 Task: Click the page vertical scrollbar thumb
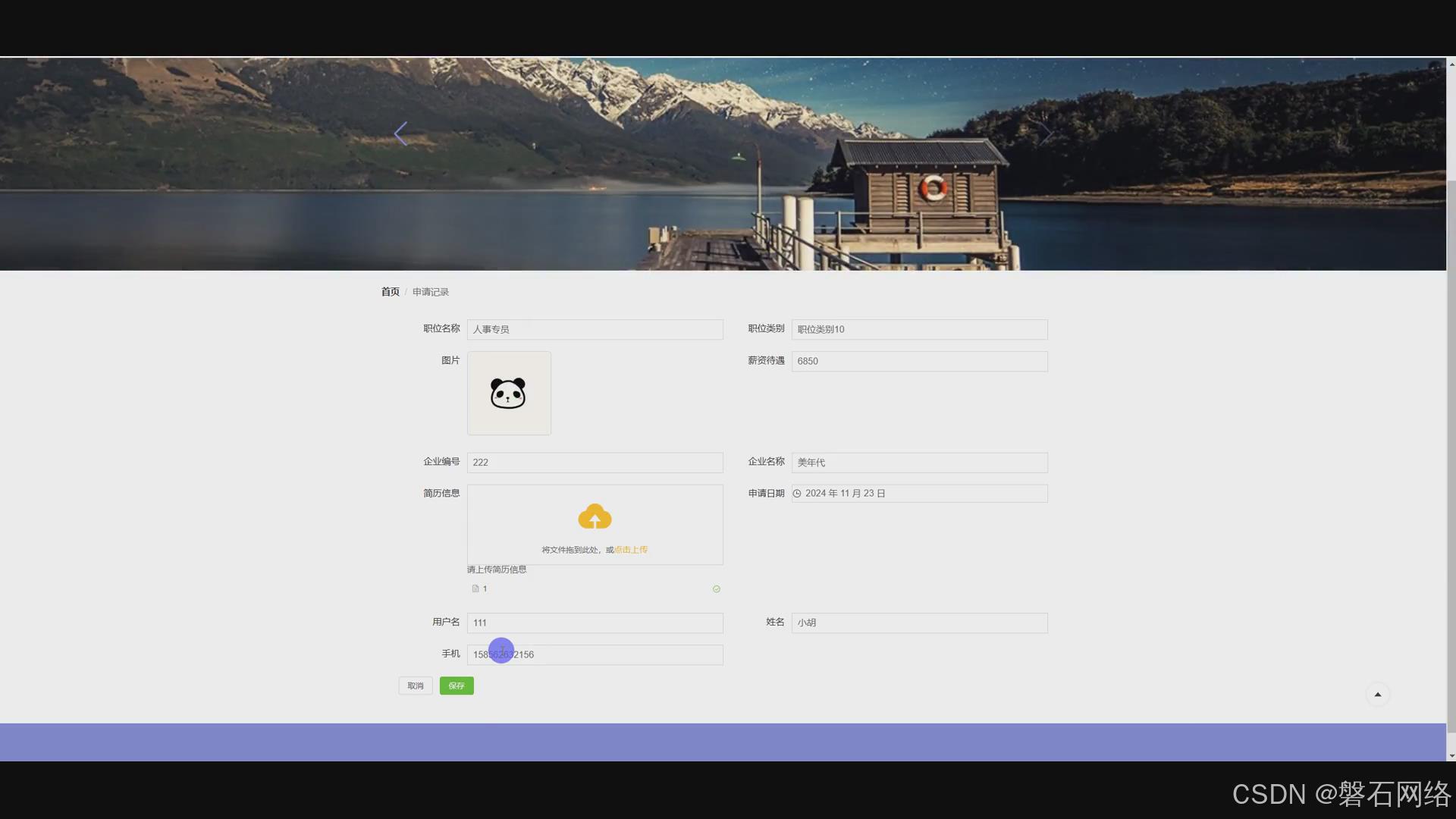coord(1451,455)
